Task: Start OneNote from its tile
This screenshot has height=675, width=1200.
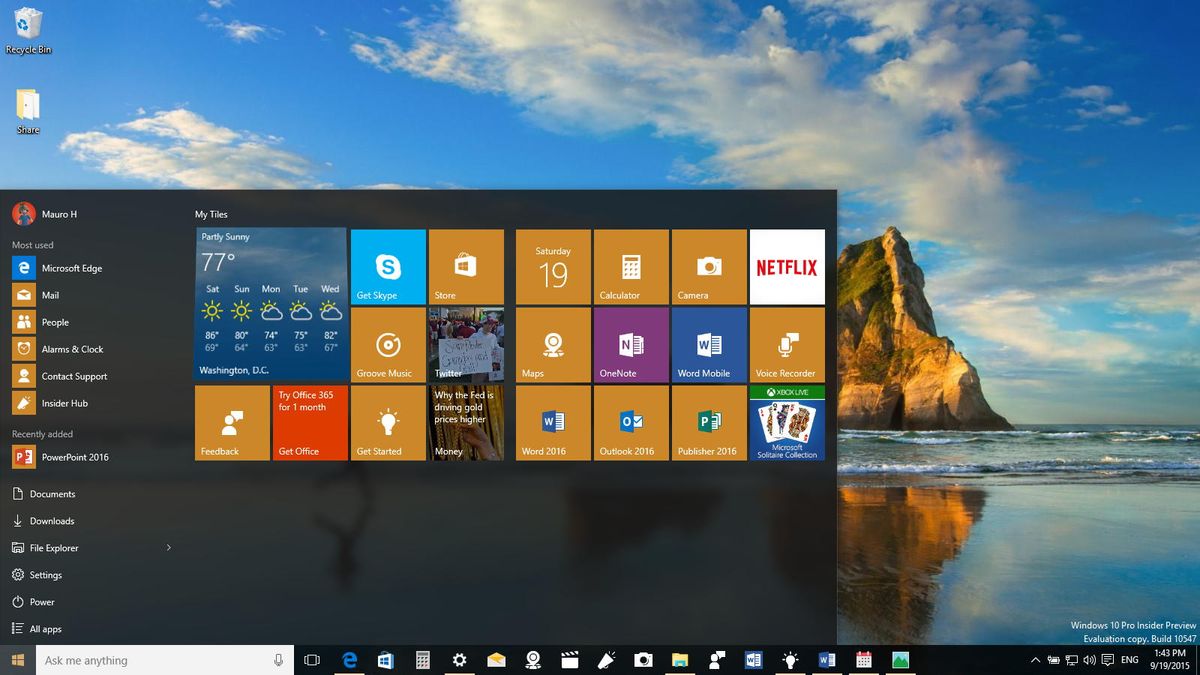Action: coord(630,344)
